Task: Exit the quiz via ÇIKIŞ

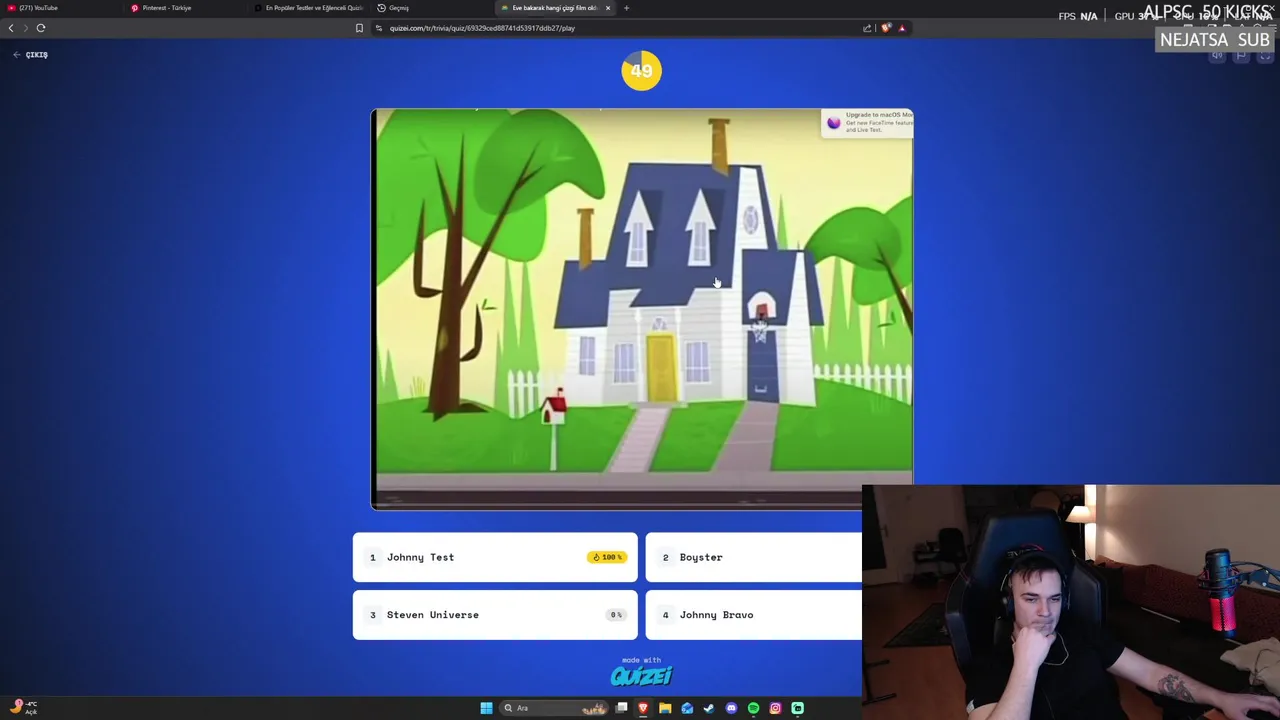Action: tap(31, 55)
